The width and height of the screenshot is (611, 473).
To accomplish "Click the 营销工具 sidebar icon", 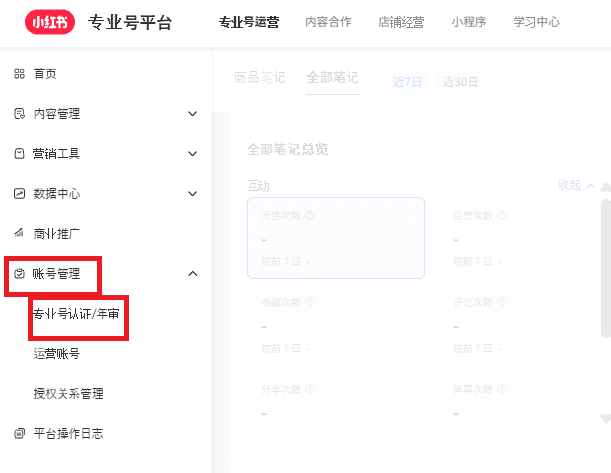I will [x=19, y=154].
